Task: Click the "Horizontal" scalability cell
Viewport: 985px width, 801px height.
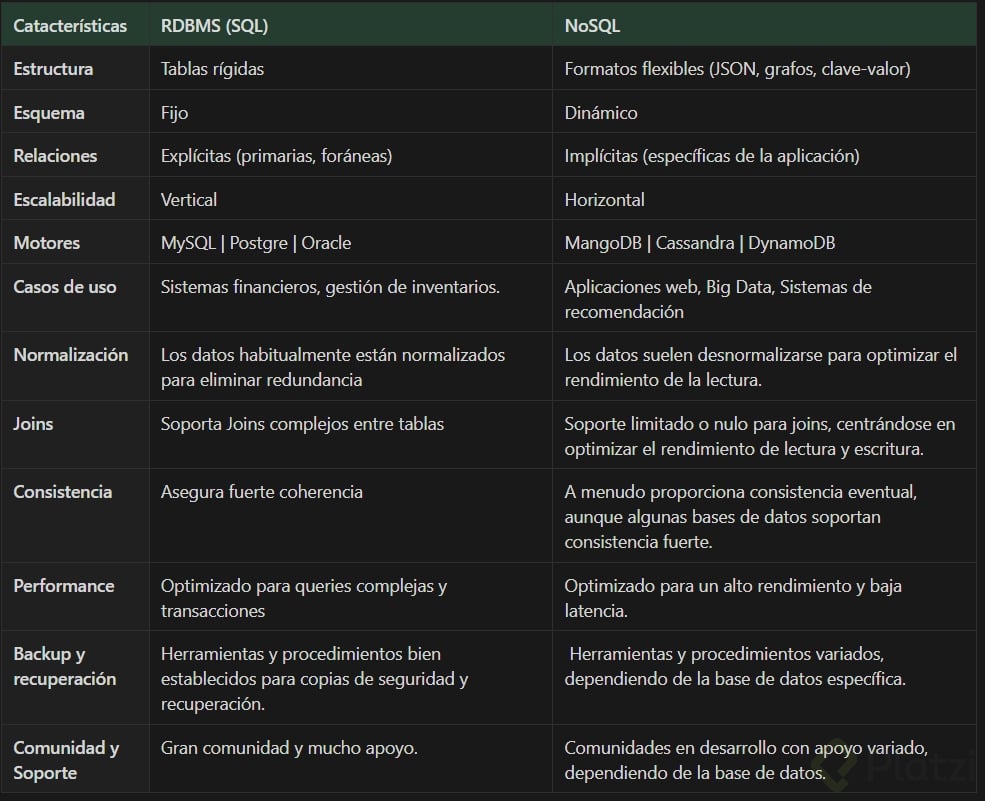Action: coord(604,200)
